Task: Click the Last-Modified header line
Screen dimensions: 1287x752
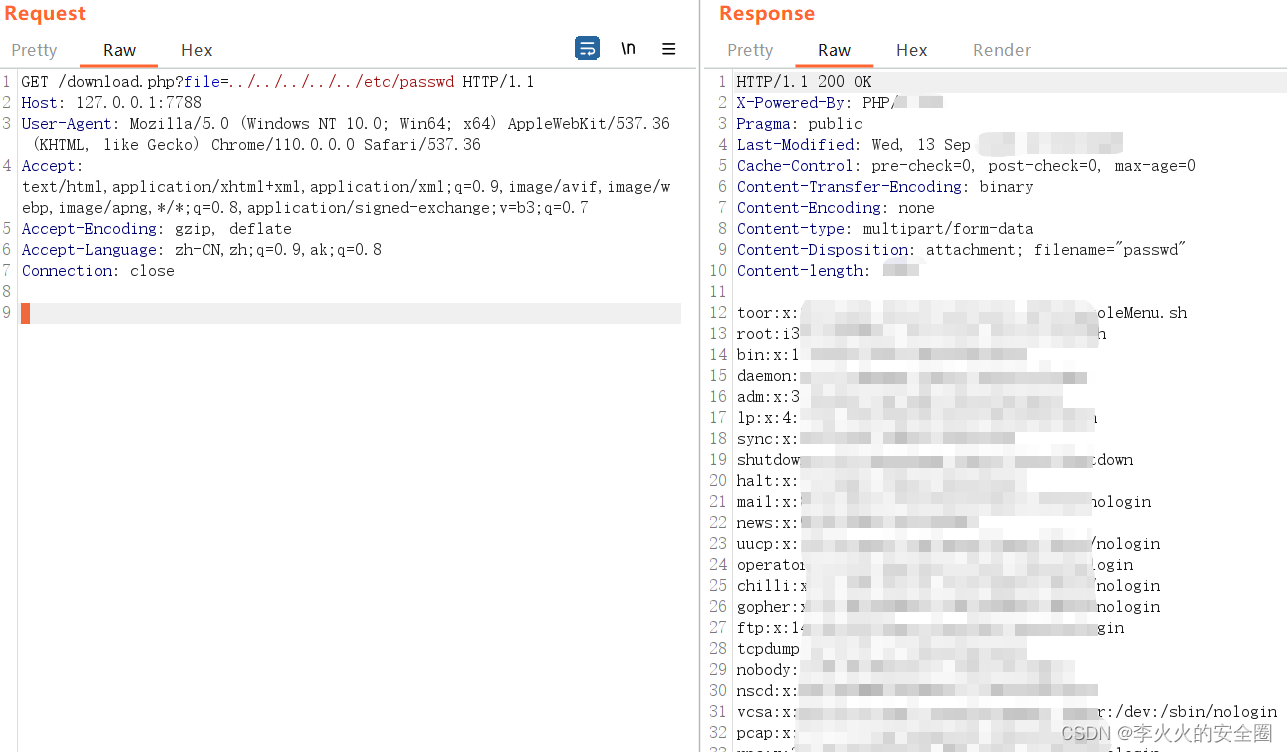Action: [930, 145]
